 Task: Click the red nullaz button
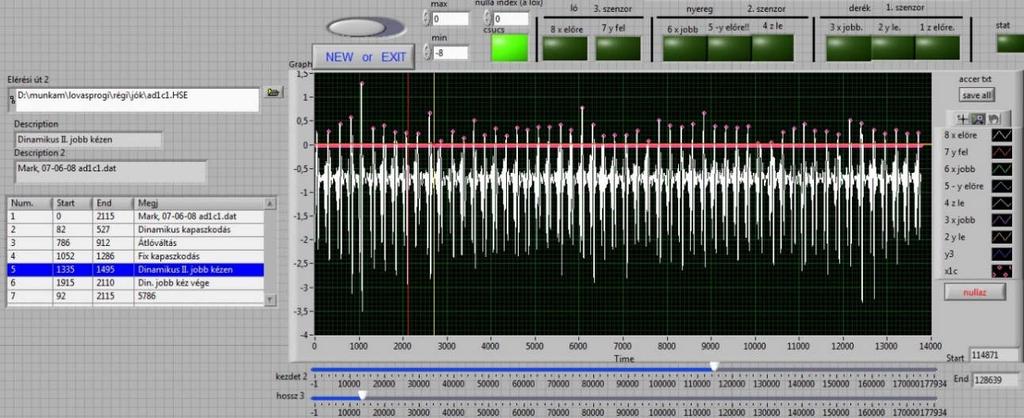pyautogui.click(x=974, y=293)
